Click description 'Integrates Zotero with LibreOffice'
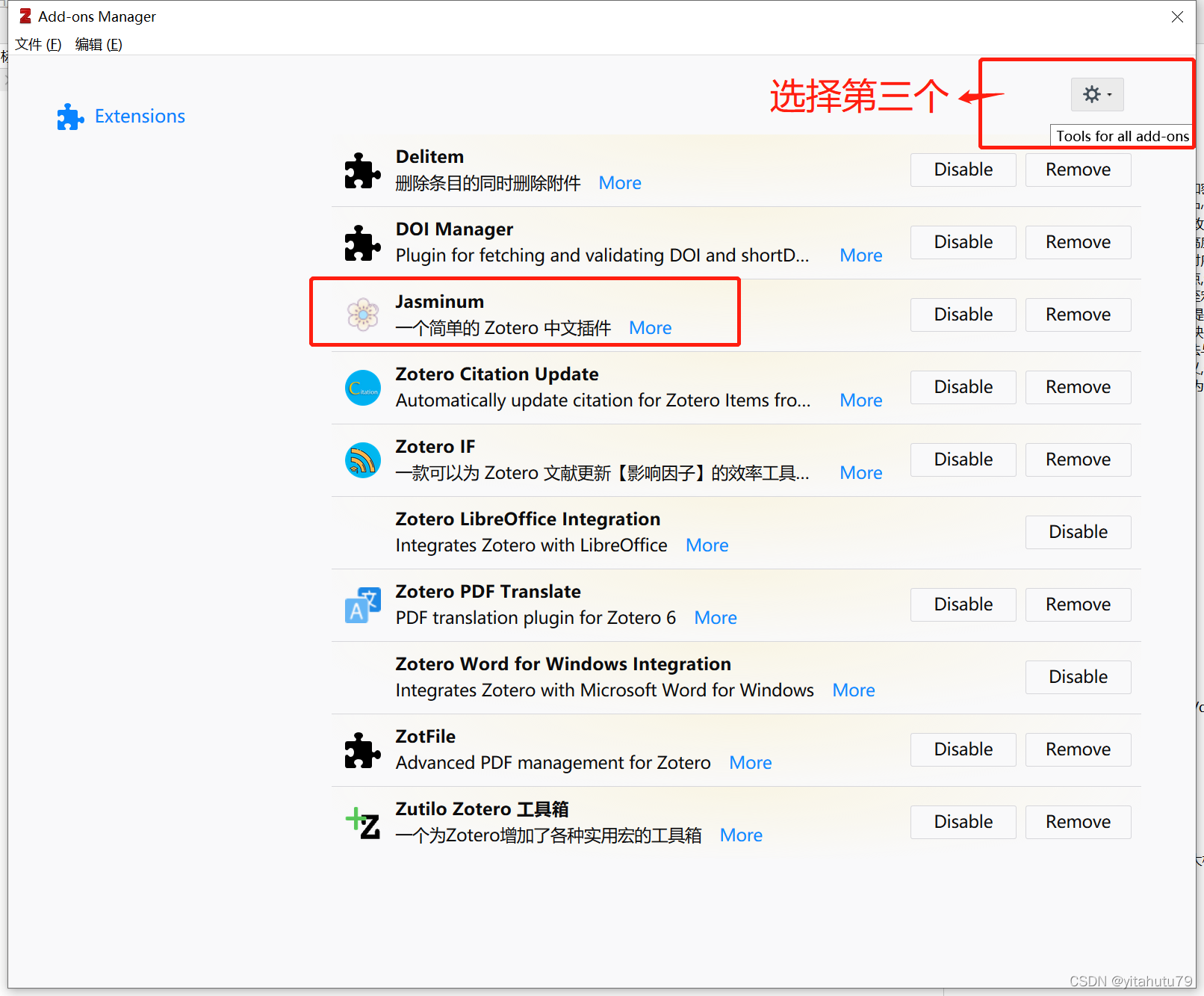1204x996 pixels. (x=531, y=545)
